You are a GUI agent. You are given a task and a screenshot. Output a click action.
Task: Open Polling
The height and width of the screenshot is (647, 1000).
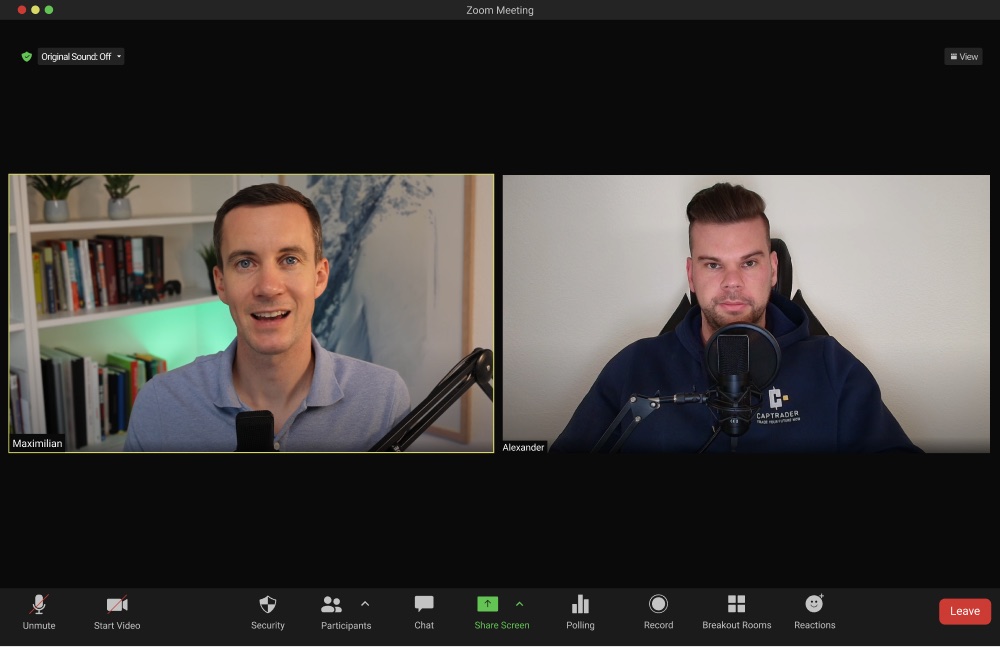click(580, 605)
